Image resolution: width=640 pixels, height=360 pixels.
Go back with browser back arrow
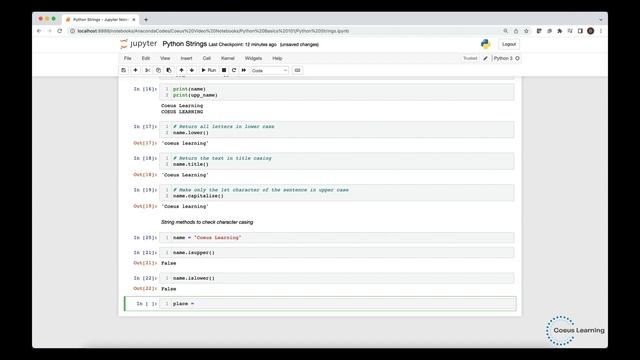39,31
